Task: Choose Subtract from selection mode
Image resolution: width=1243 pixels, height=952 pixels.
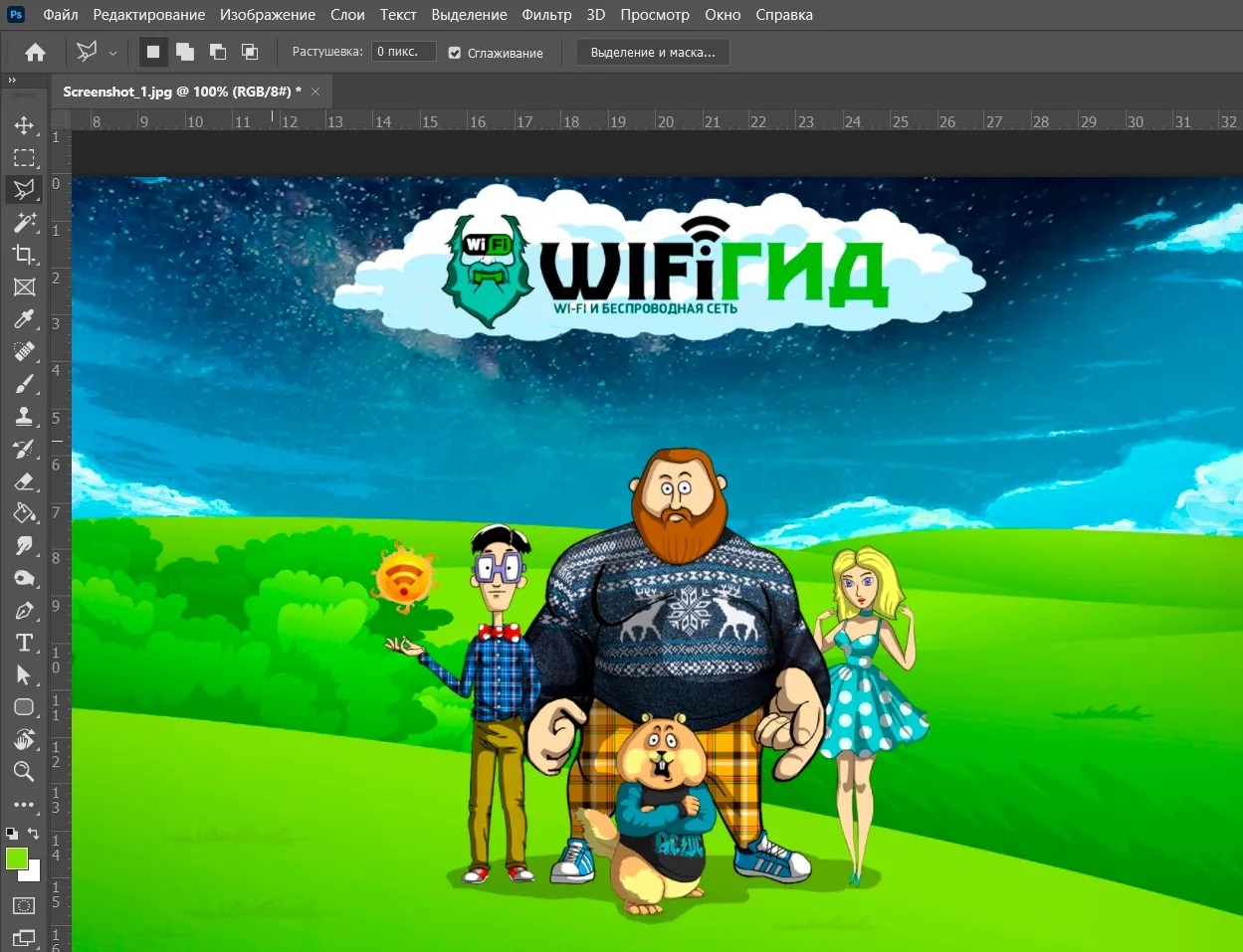Action: click(218, 53)
